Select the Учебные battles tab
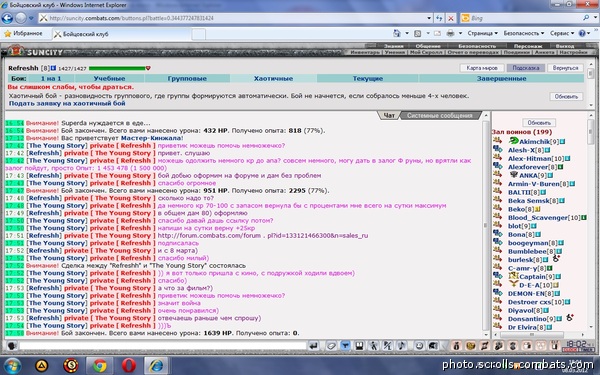The image size is (600, 375). pyautogui.click(x=109, y=78)
